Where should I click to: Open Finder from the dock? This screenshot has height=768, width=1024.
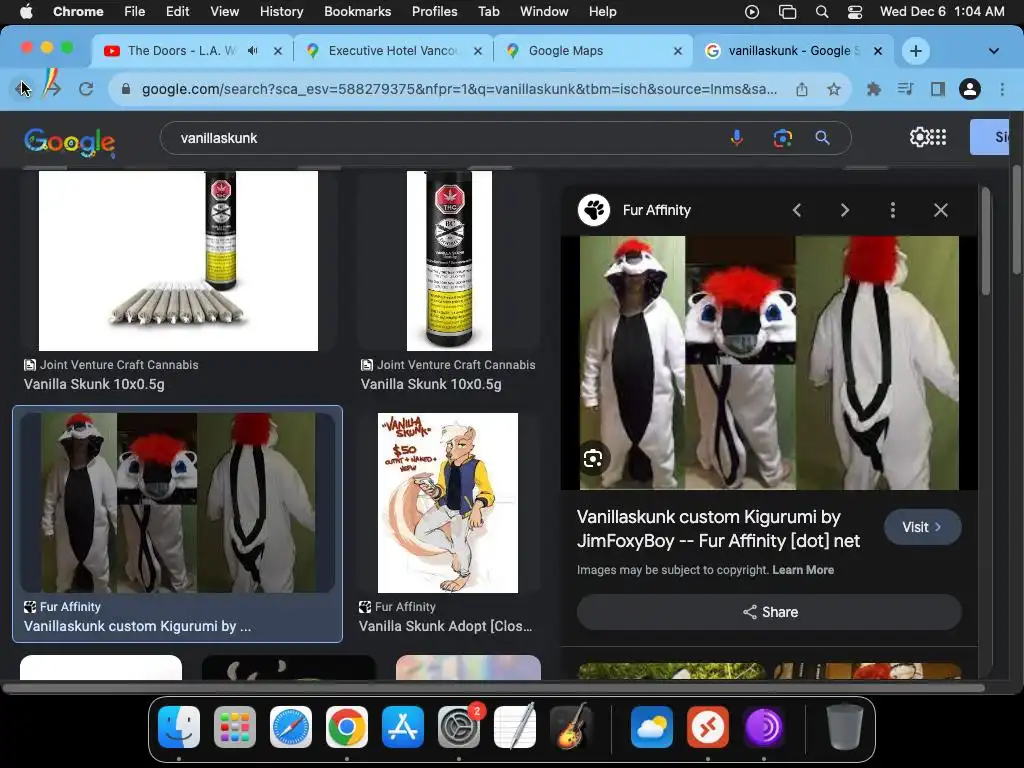(179, 726)
